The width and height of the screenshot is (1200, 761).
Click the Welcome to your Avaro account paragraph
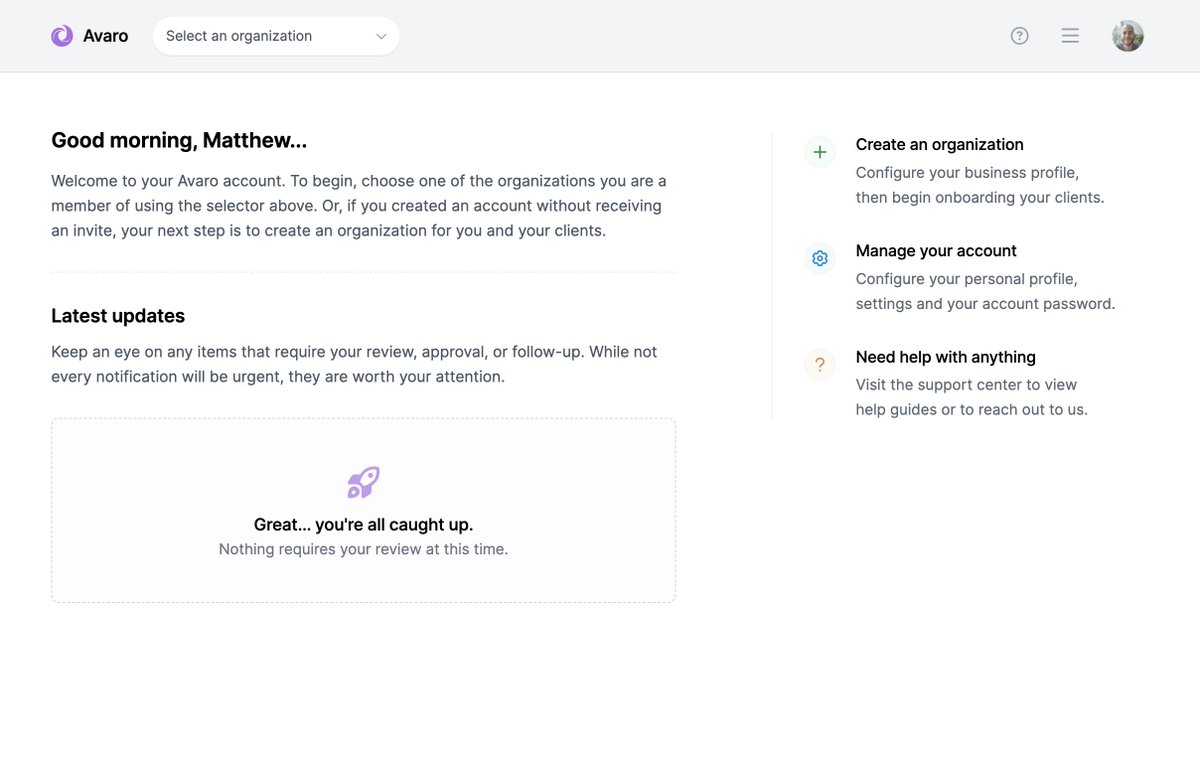click(x=359, y=206)
